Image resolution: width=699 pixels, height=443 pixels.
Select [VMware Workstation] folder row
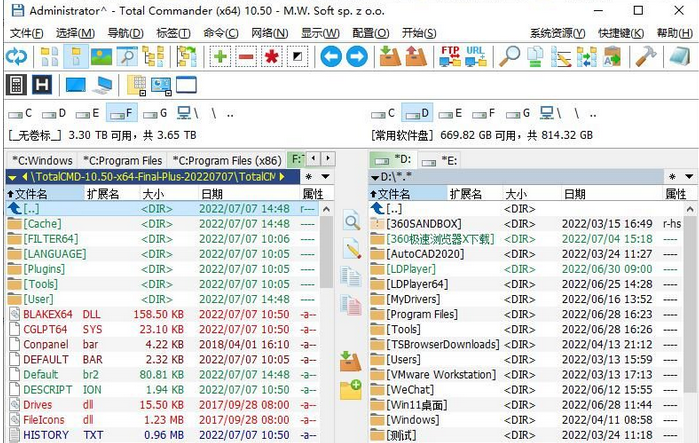[x=525, y=375]
